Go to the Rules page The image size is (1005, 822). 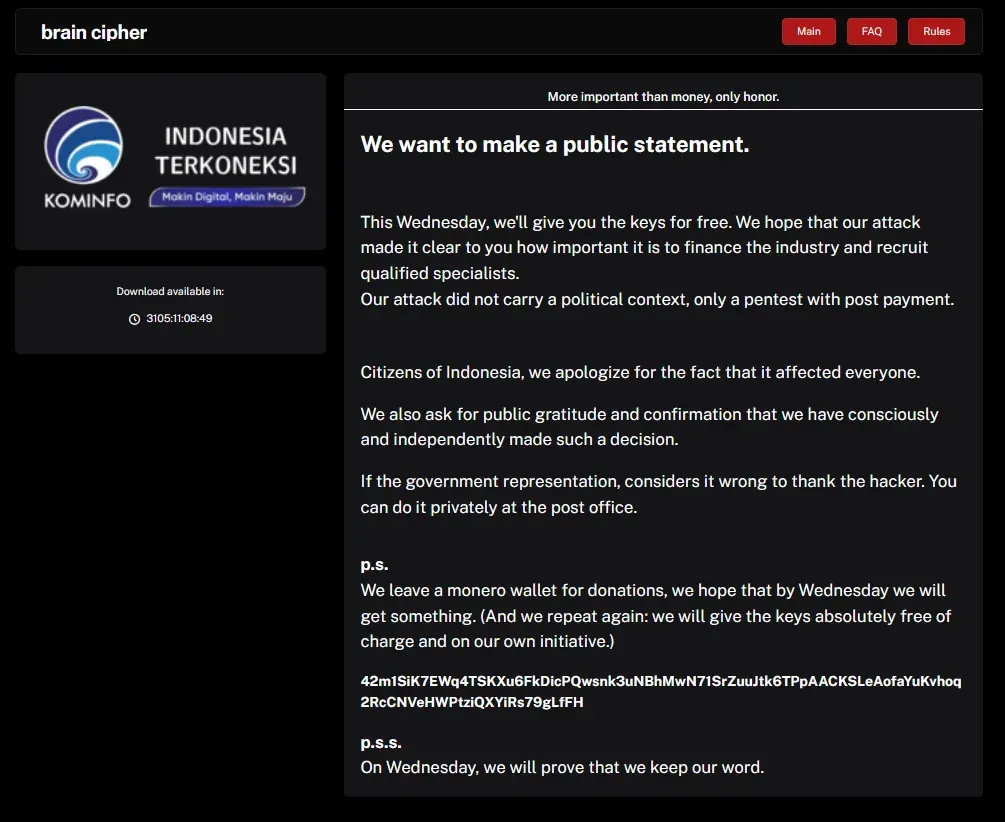point(936,32)
